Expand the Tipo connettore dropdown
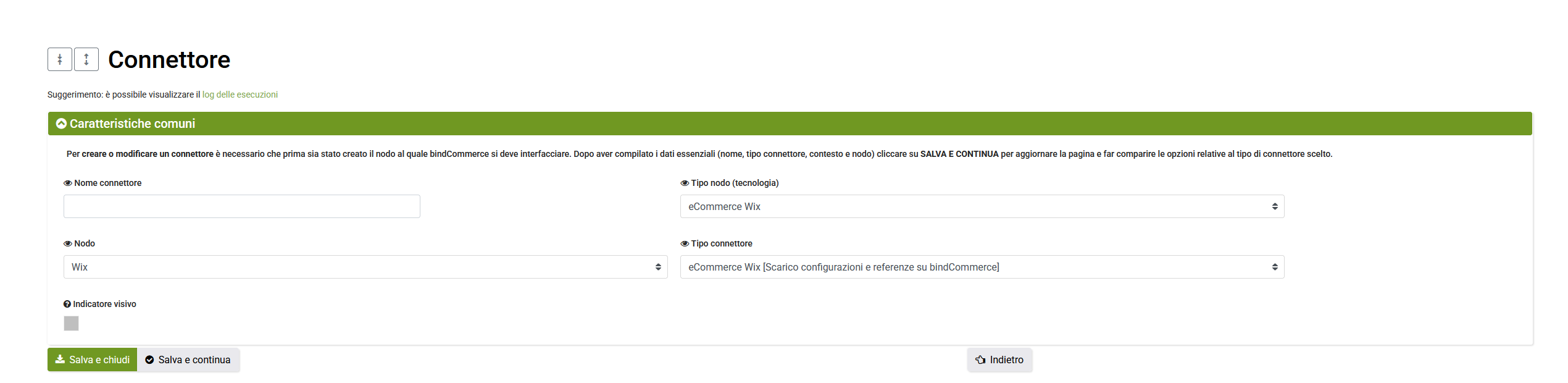Screen dimensions: 1568x383 (982, 267)
